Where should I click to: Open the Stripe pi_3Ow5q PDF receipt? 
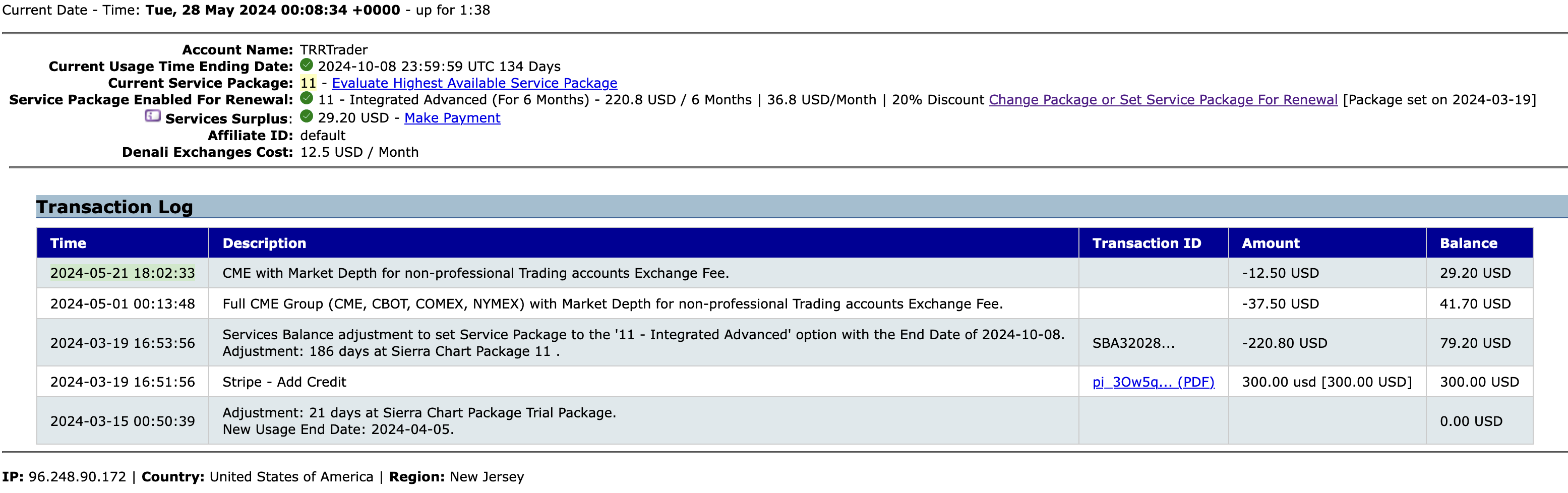(1153, 382)
